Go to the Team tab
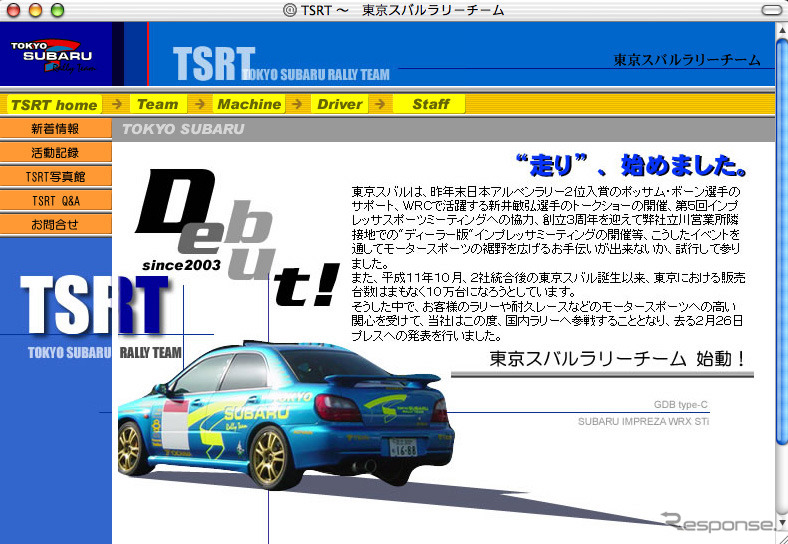Image resolution: width=788 pixels, height=544 pixels. point(158,104)
